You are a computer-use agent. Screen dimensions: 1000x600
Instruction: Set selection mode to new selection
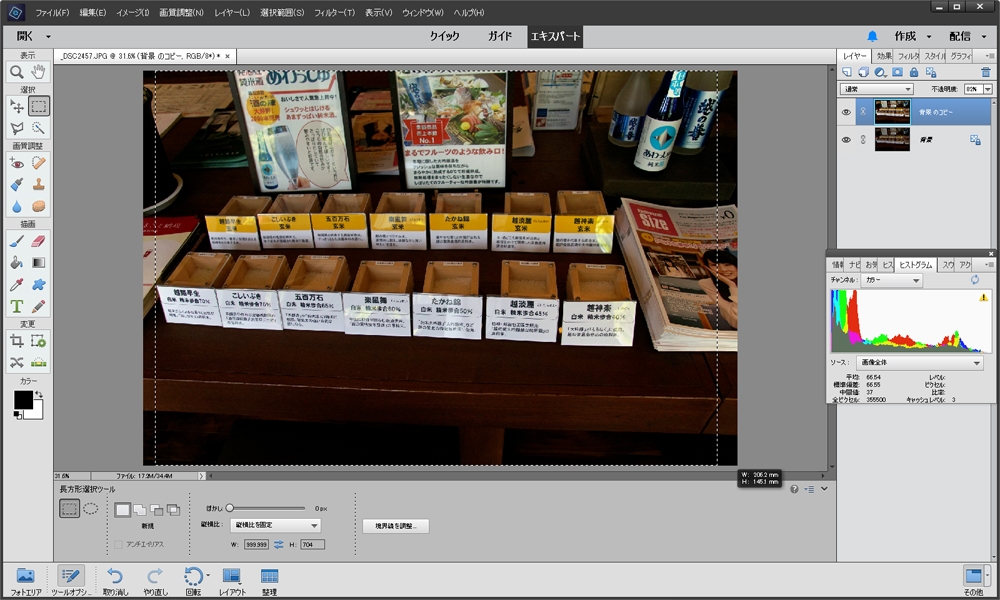tap(122, 509)
